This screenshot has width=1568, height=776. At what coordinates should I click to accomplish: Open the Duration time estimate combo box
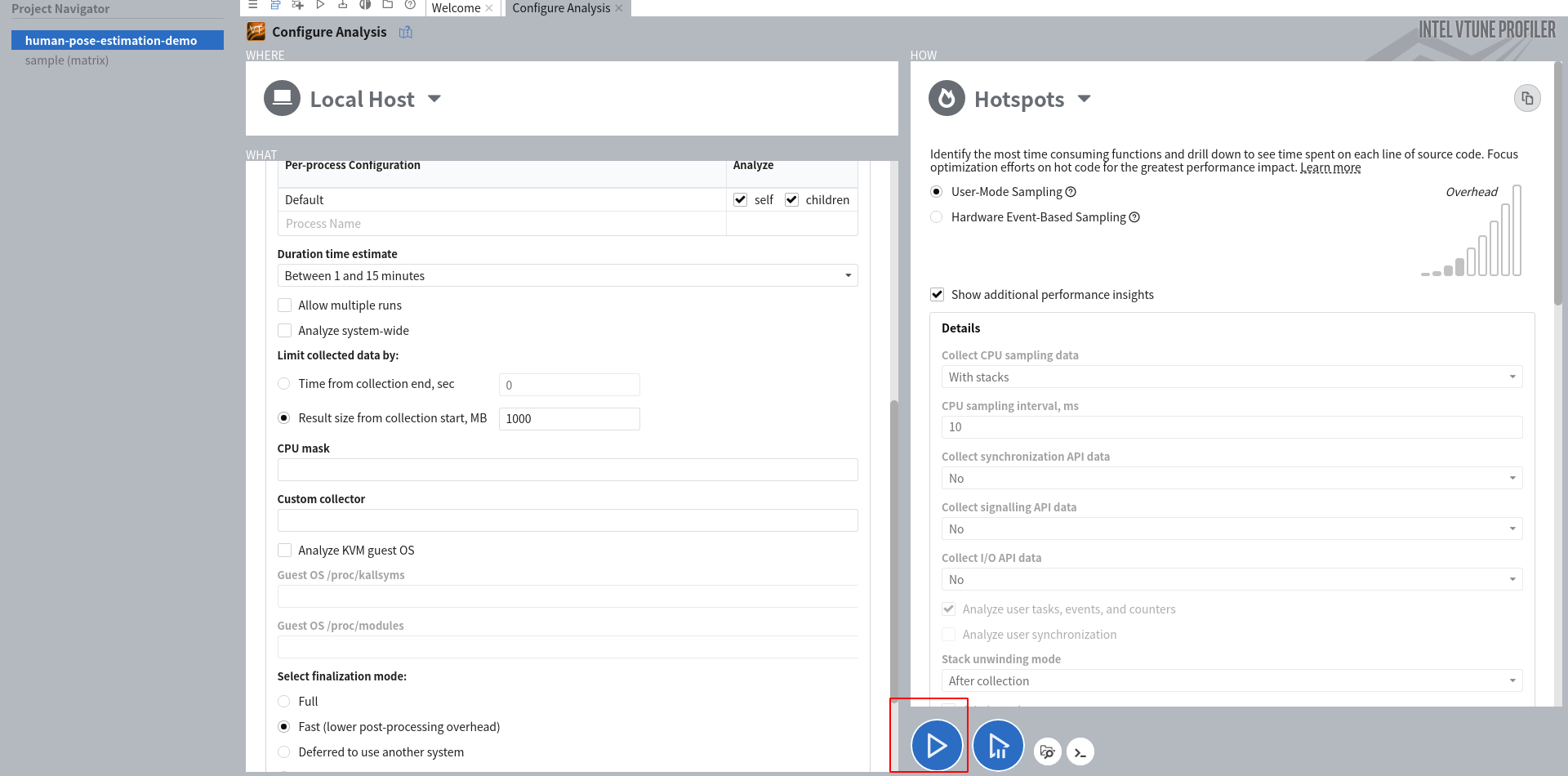point(568,276)
